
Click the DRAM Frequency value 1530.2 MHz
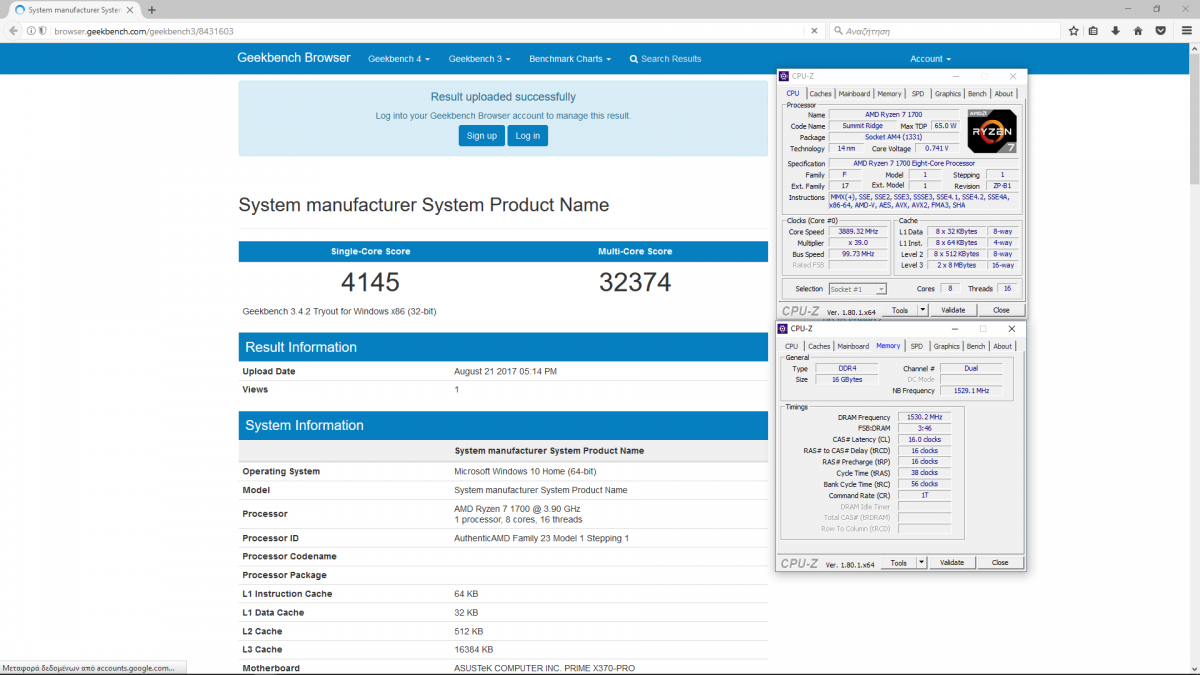coord(925,417)
